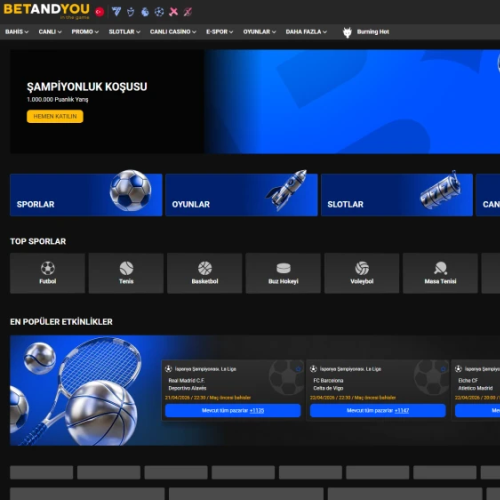Expand the CANLI CASINO menu
This screenshot has height=500, width=500.
pyautogui.click(x=173, y=32)
